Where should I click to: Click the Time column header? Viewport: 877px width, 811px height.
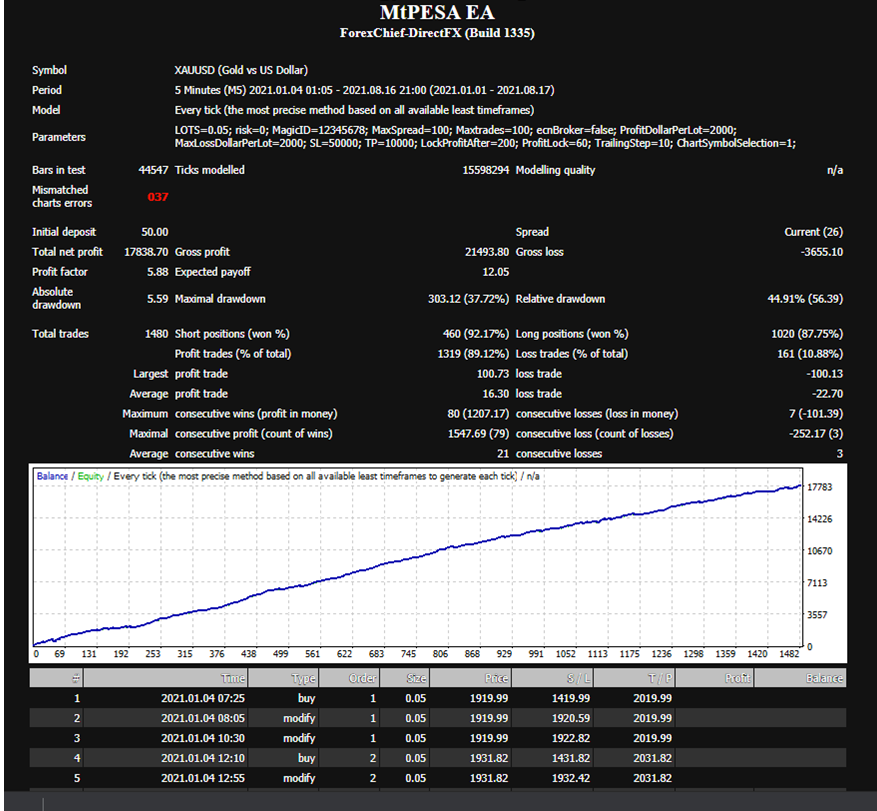click(x=232, y=678)
